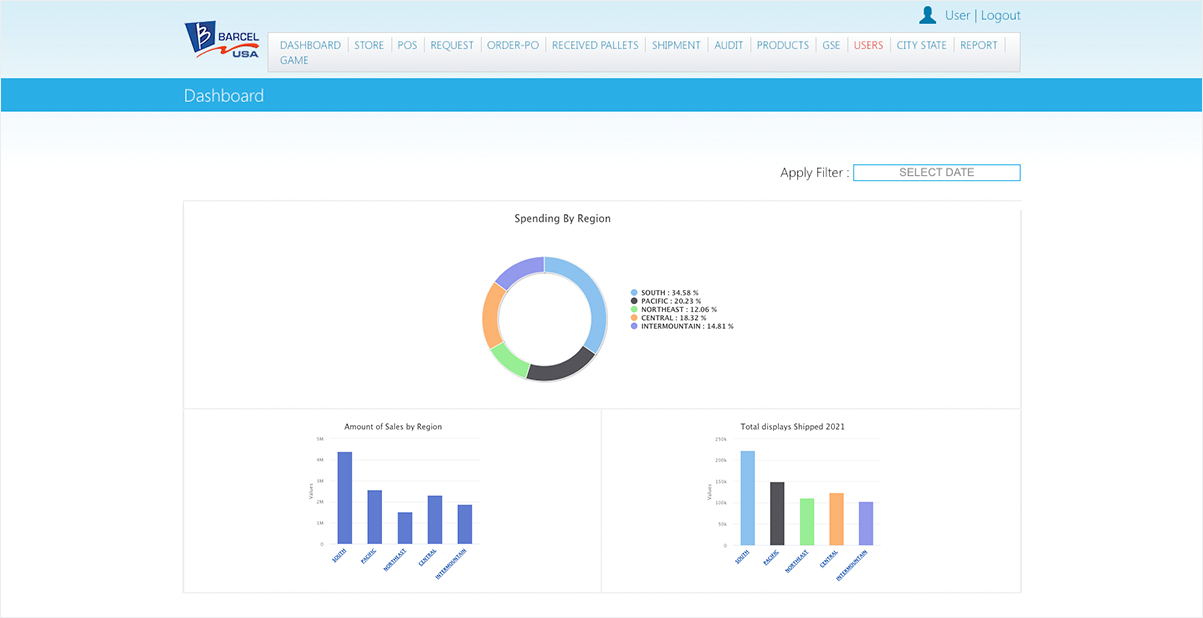Click the "Total displays Shipped 2021" title

793,427
